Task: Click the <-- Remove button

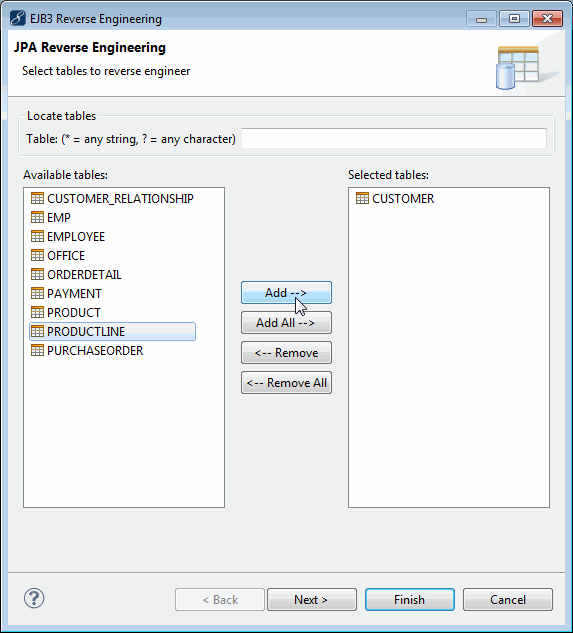Action: click(x=286, y=352)
